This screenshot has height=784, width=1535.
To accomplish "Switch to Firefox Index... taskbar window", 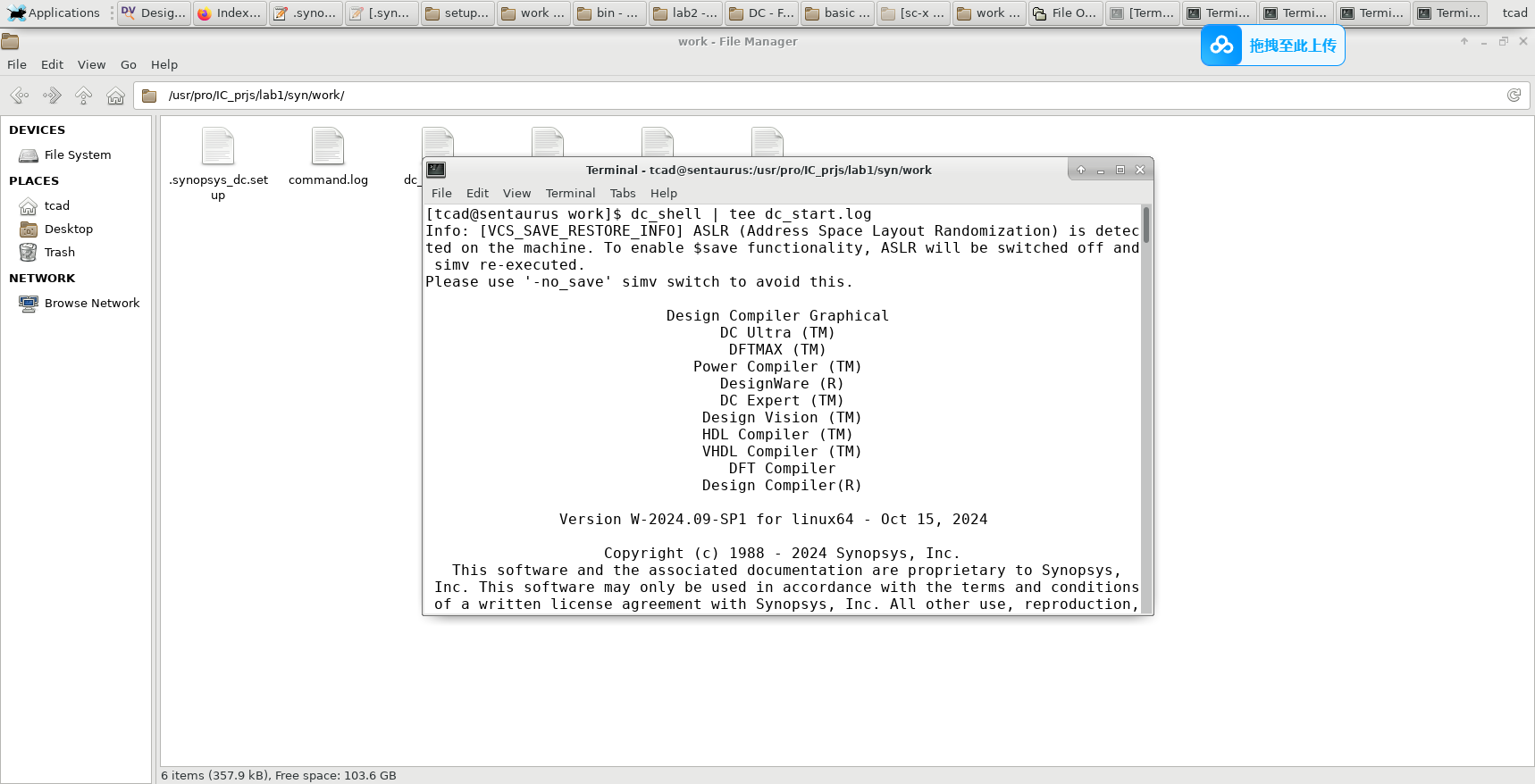I will [x=230, y=13].
